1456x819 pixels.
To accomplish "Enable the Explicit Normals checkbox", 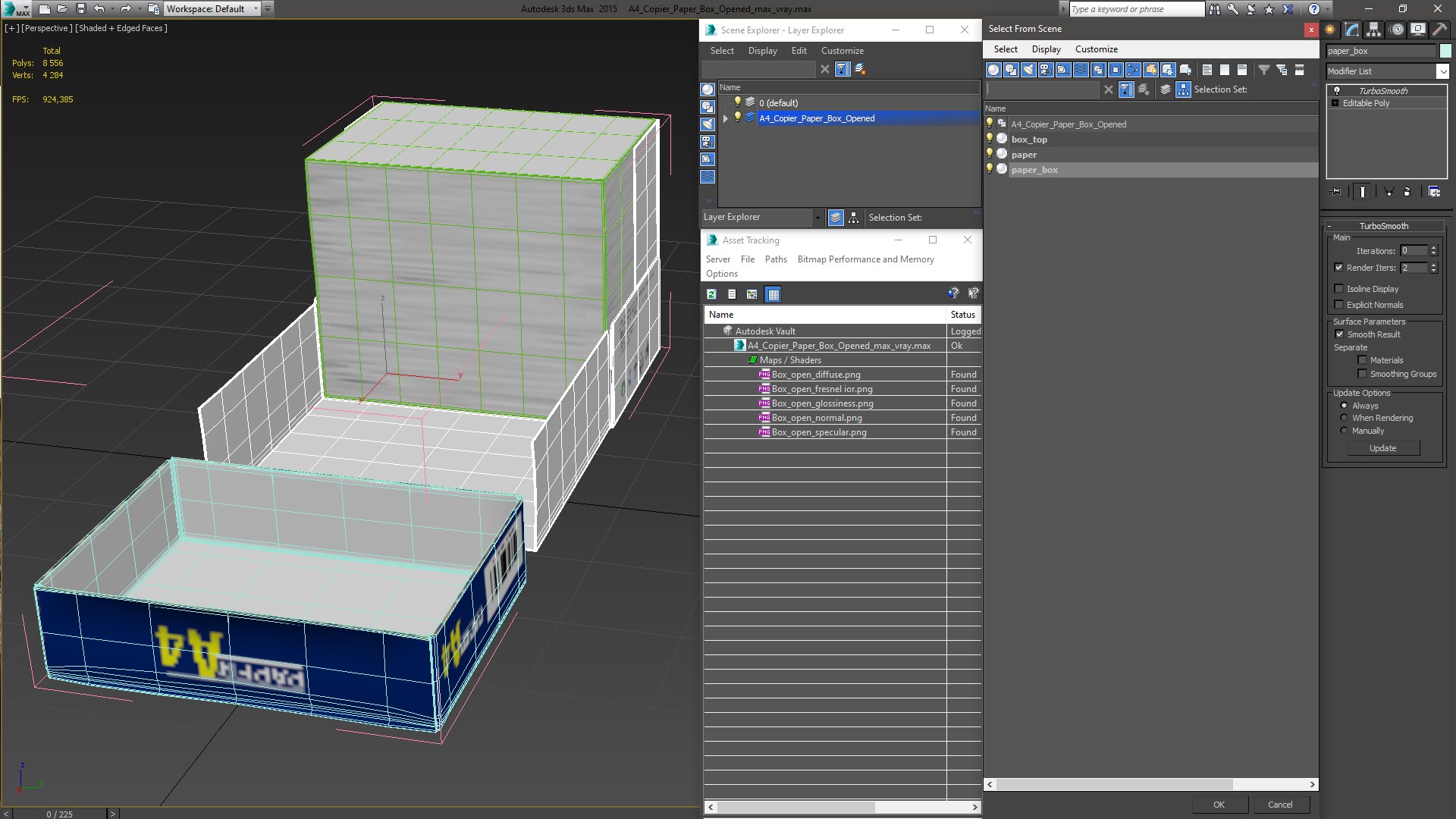I will point(1338,305).
